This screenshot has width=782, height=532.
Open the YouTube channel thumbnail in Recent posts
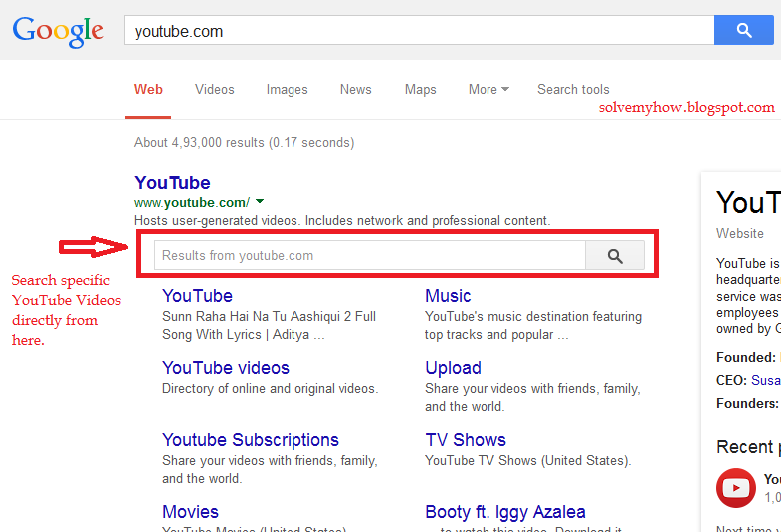736,488
